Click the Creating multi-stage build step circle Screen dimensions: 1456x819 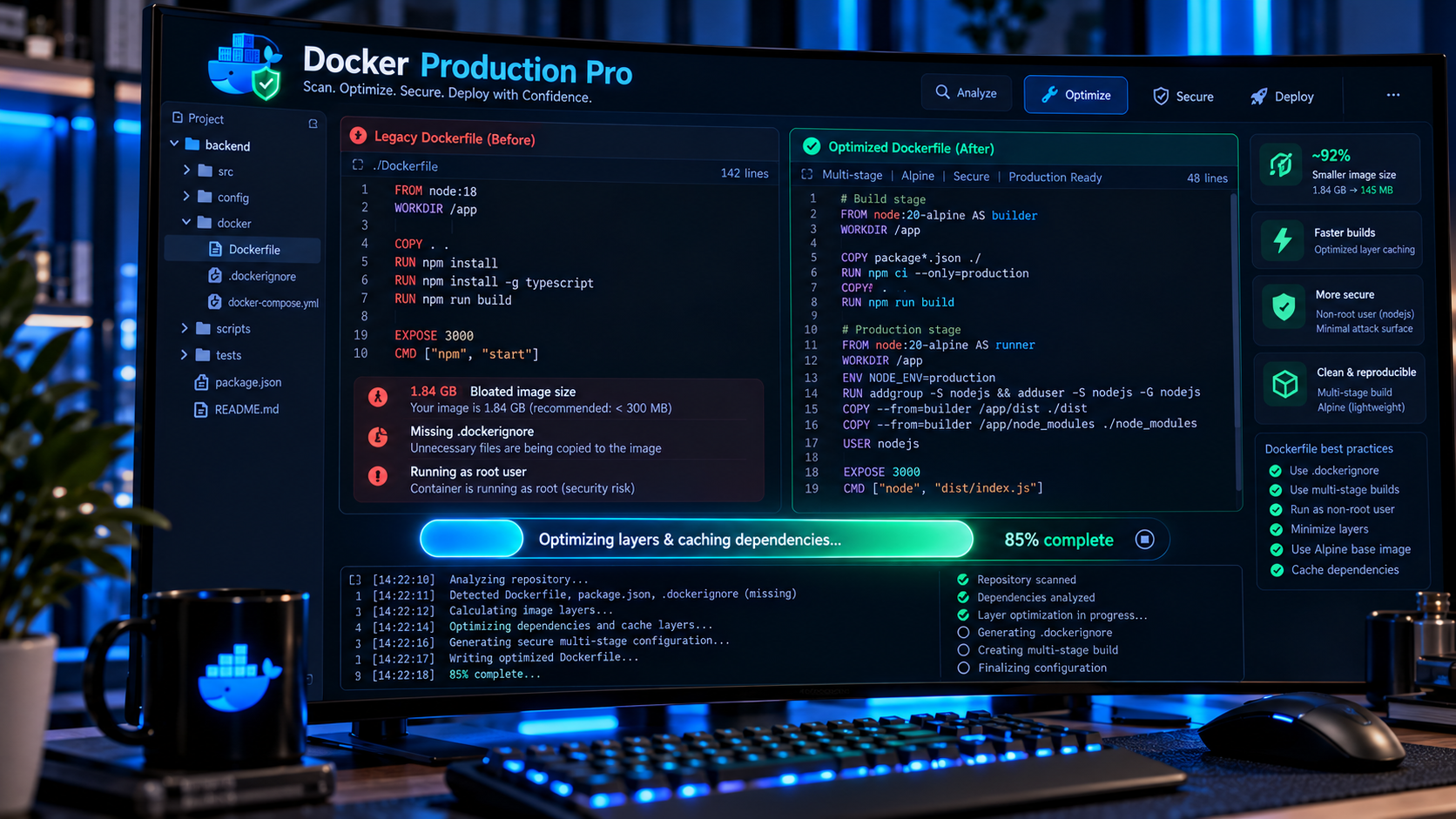[x=963, y=649]
